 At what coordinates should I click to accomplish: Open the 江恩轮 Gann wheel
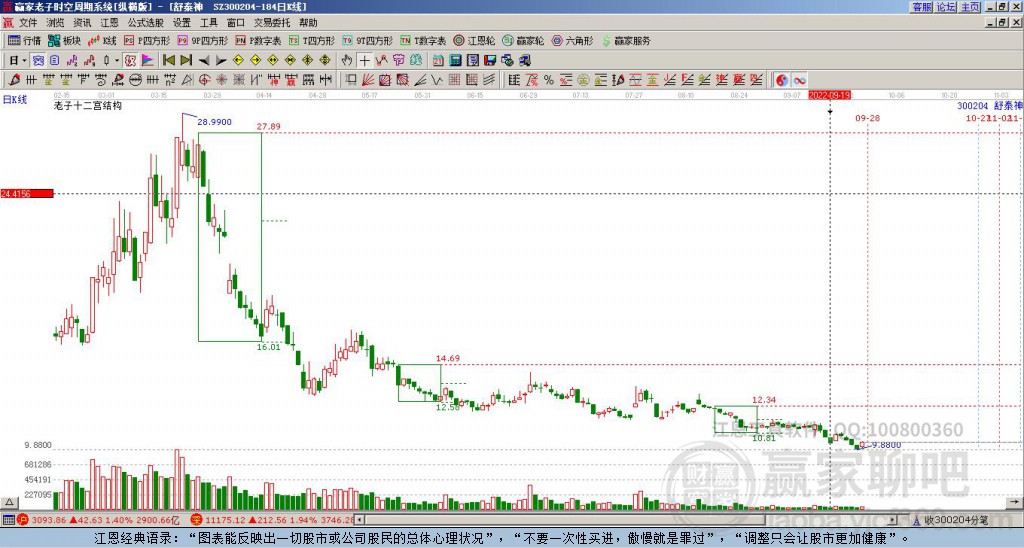click(474, 40)
